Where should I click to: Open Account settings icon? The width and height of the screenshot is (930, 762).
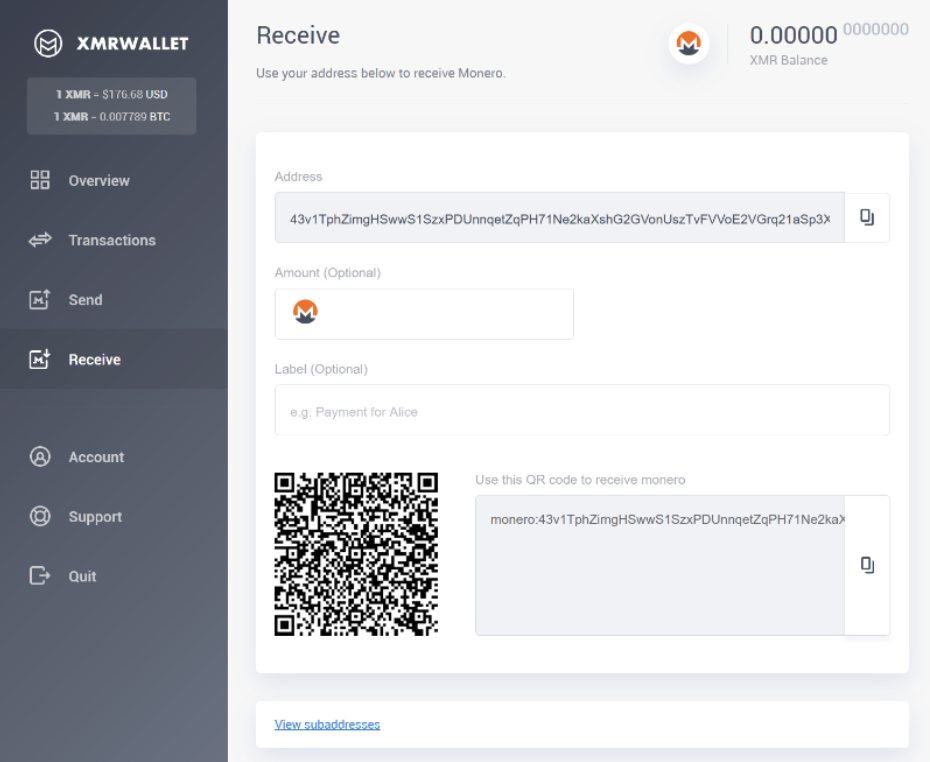coord(40,457)
